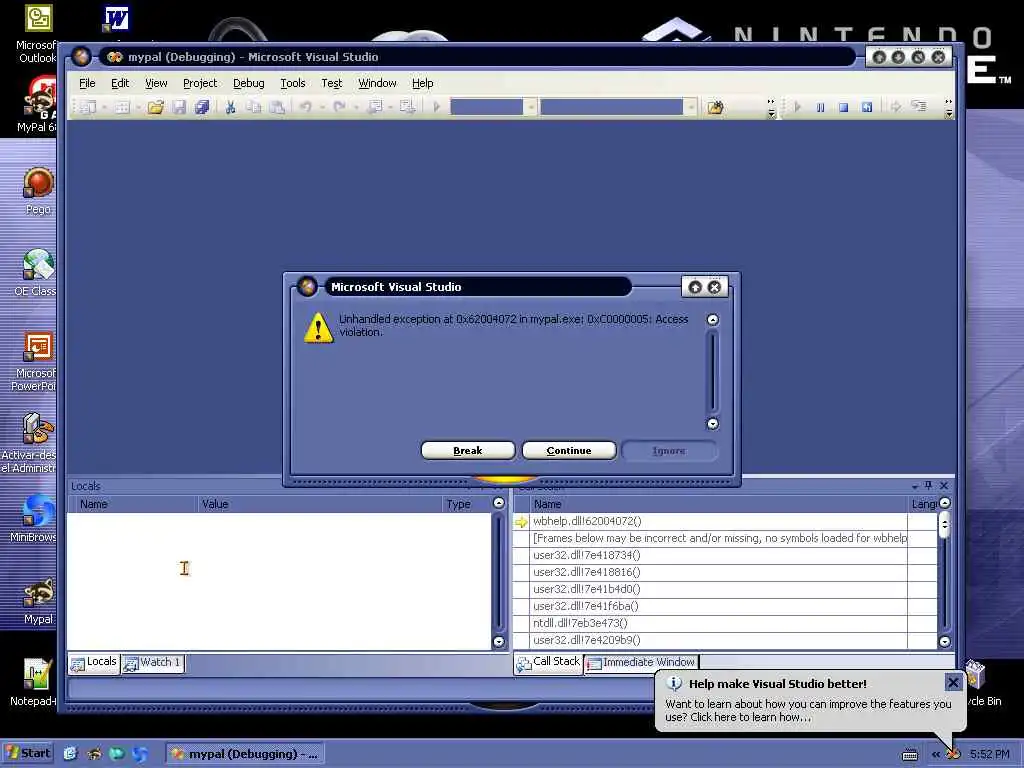Open the Window menu
Image resolution: width=1024 pixels, height=768 pixels.
coord(377,83)
